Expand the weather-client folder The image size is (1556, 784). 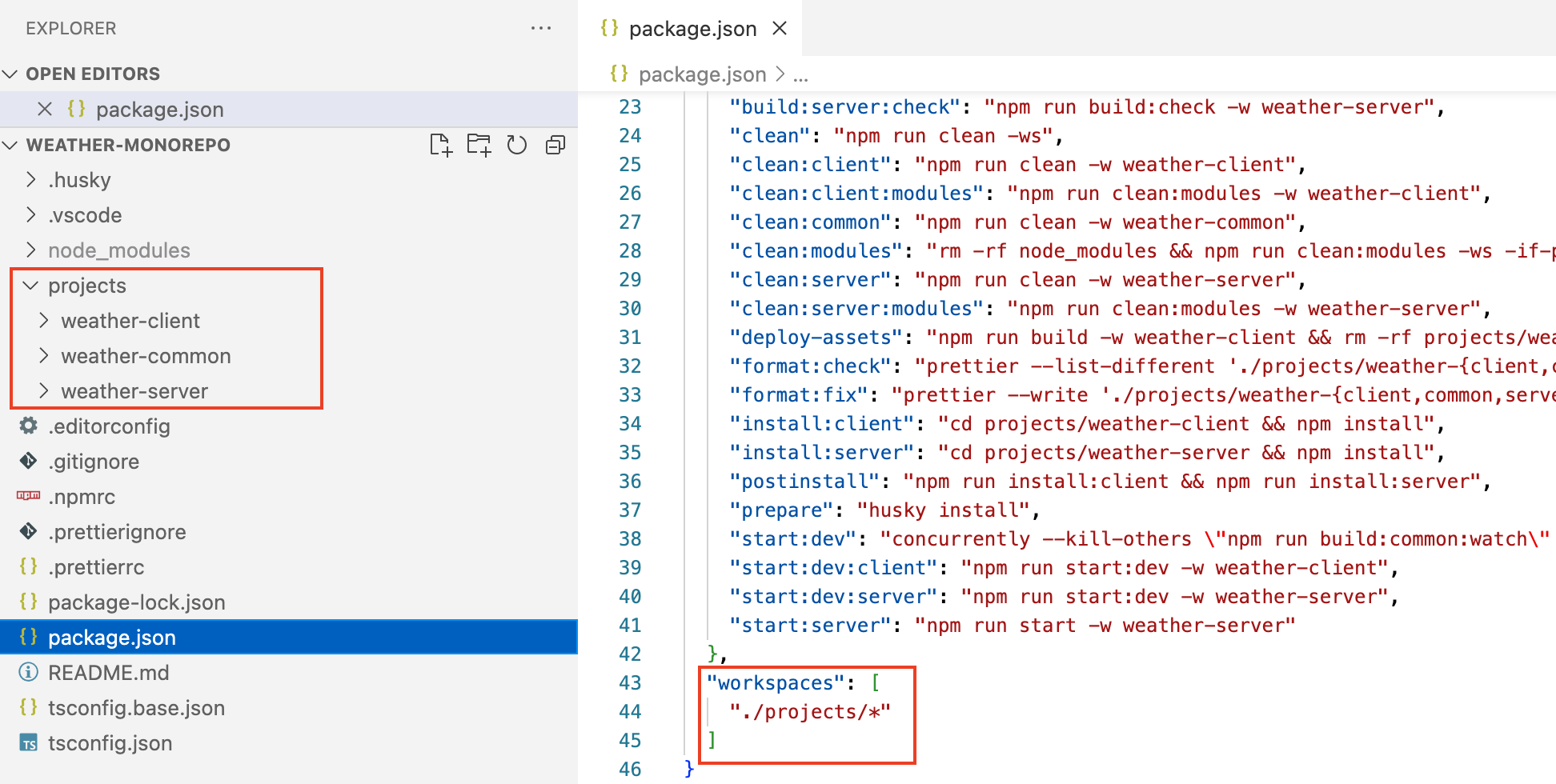[x=44, y=320]
